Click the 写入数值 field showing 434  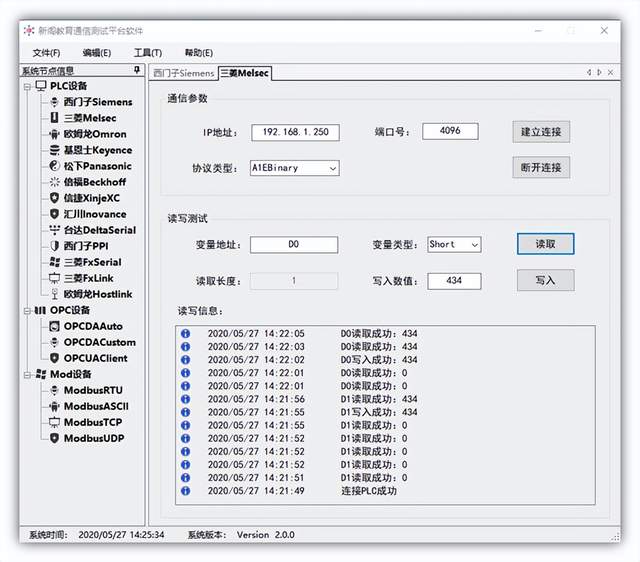tap(454, 281)
